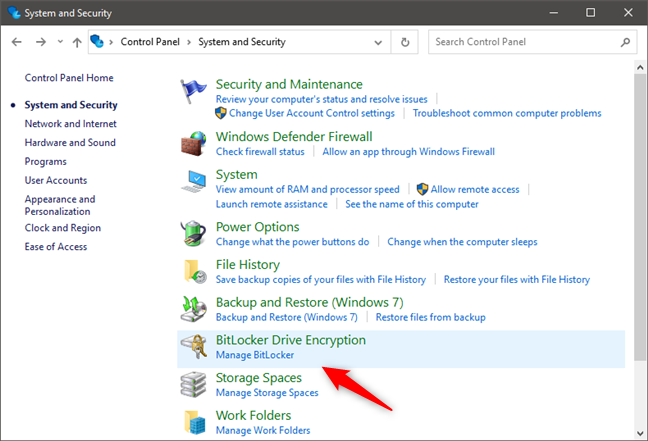Screen dimensions: 648x441
Task: Click Manage Work Folders link
Action: [263, 430]
